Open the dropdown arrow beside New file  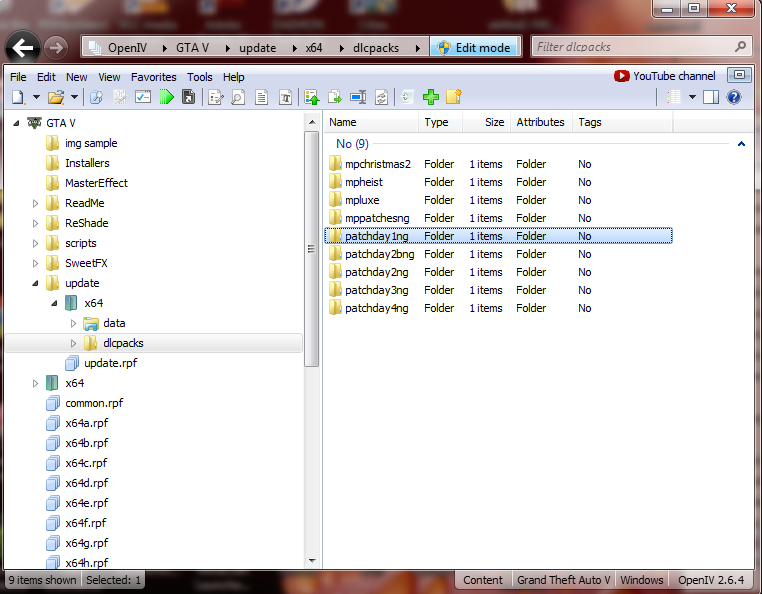point(36,97)
